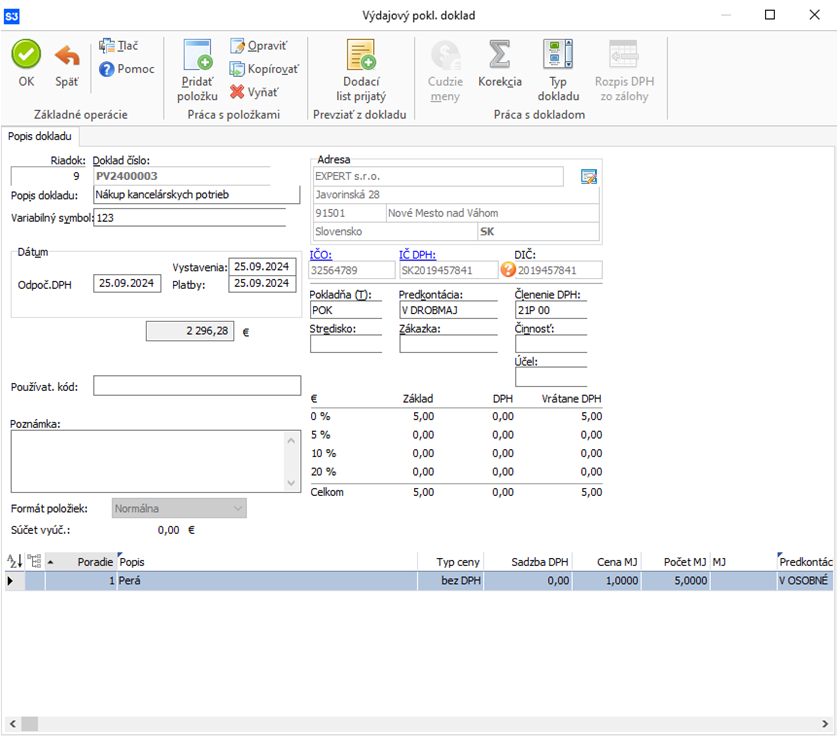
Task: Click Vyňať to remove item
Action: click(254, 92)
